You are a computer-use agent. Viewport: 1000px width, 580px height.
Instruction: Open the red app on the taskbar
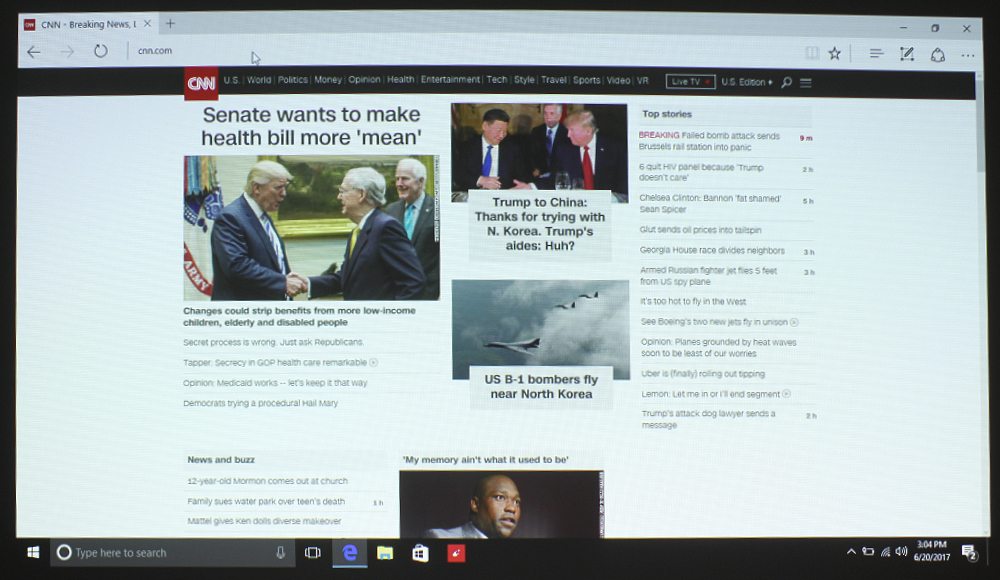point(456,553)
